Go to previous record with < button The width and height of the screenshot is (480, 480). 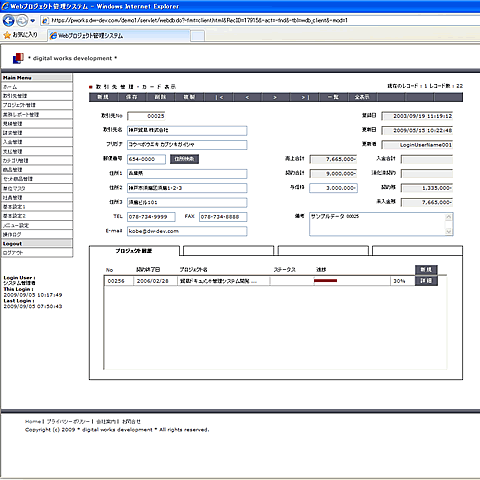coord(247,97)
